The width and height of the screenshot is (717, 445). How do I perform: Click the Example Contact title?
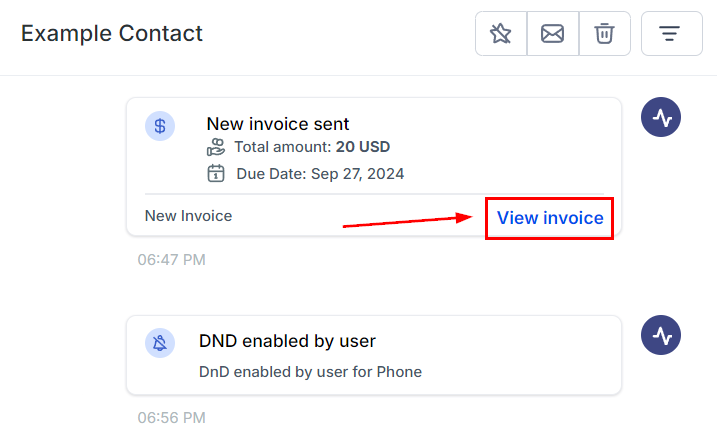tap(112, 33)
